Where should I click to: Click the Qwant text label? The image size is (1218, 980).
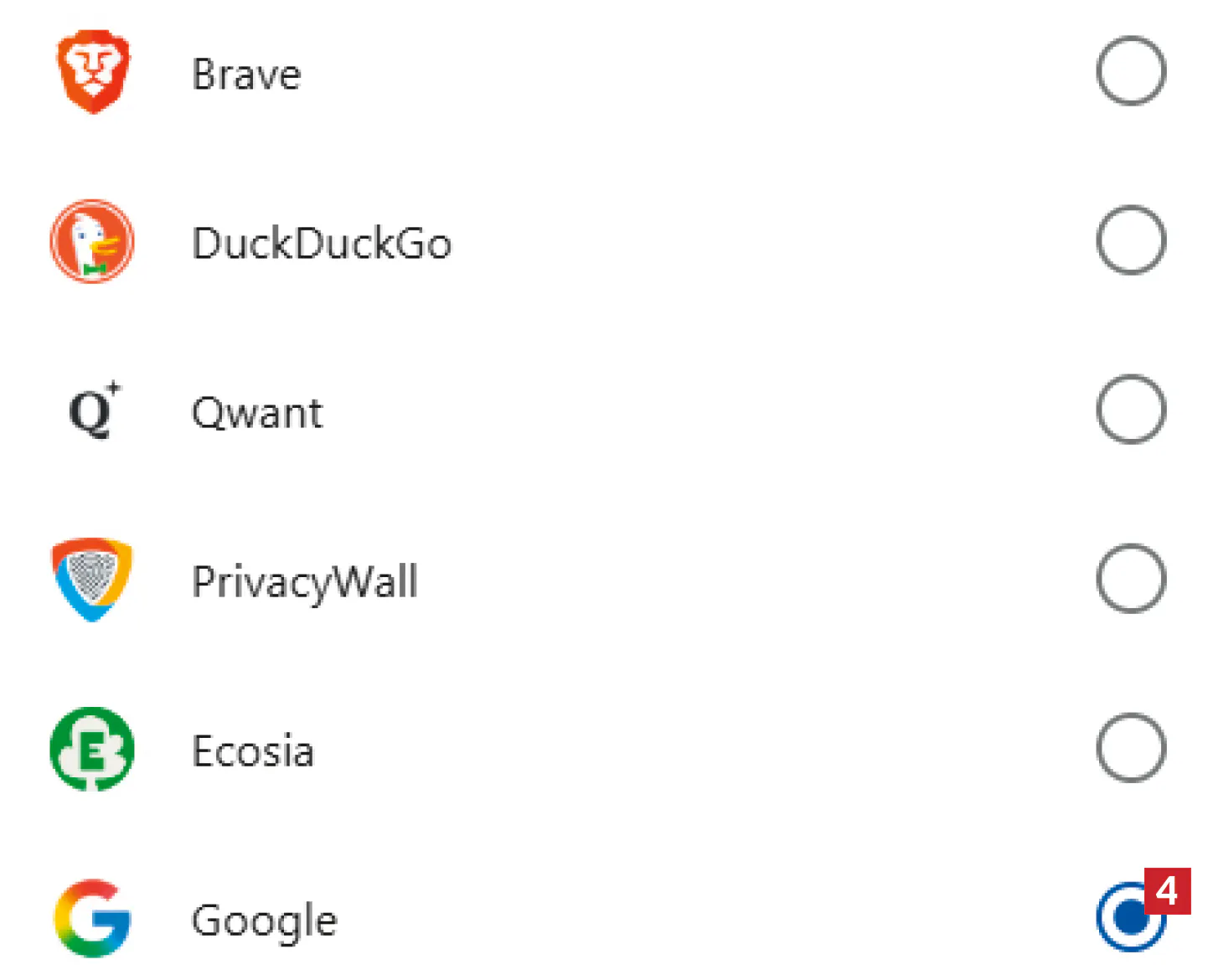click(x=256, y=412)
